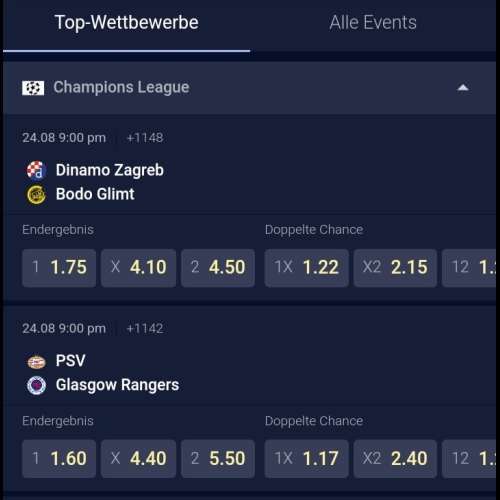Viewport: 500px width, 500px height.
Task: Pick double chance X2 at 2.40
Action: 395,459
